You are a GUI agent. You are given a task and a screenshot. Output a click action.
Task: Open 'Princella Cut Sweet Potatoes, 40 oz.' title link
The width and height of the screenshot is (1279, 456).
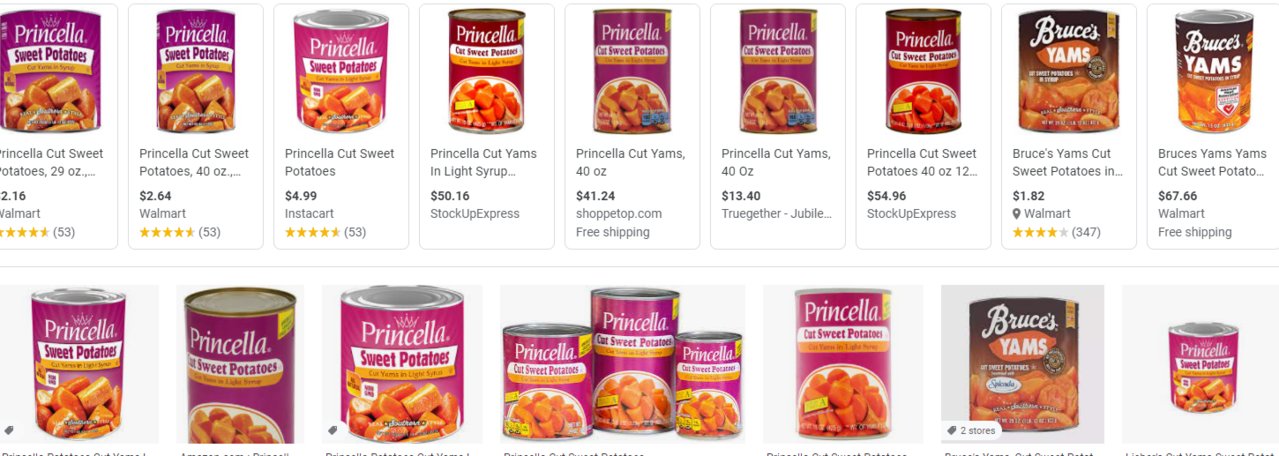tap(194, 162)
